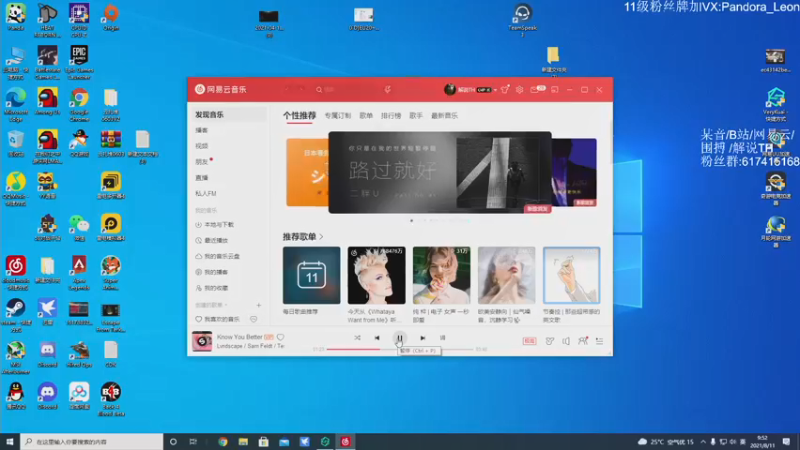Expand 推荐歌单 via its chevron
This screenshot has width=800, height=450.
click(321, 237)
